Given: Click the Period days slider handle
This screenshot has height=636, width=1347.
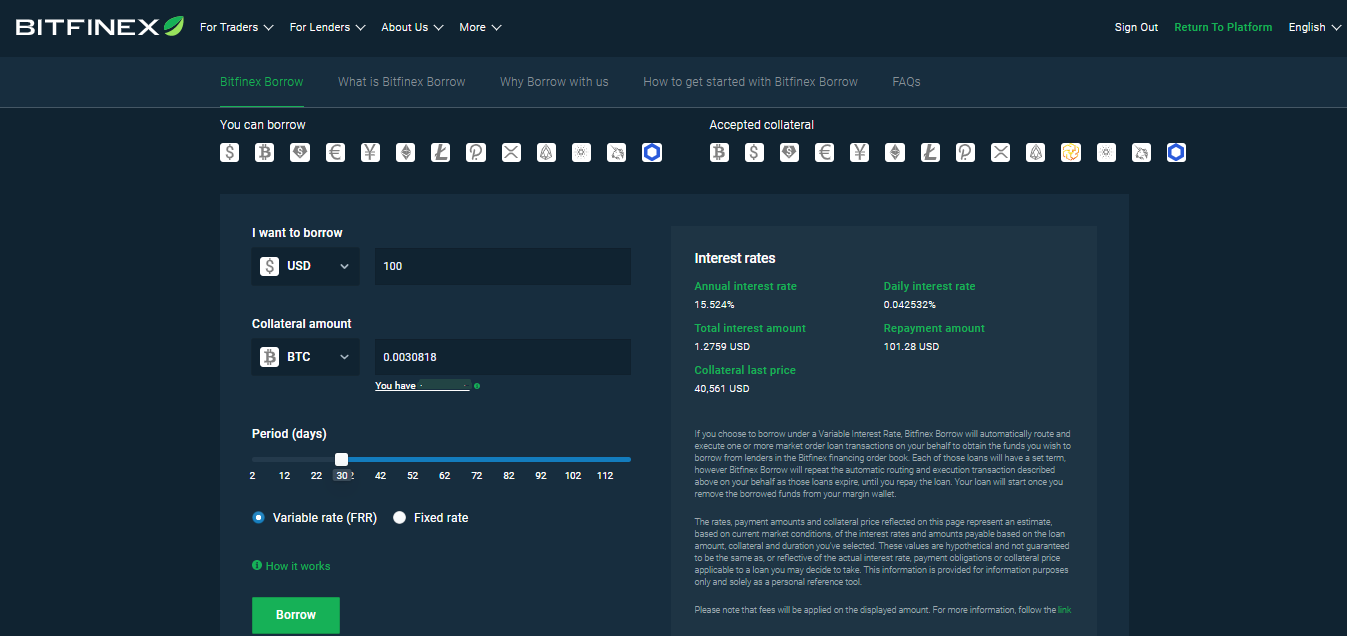Looking at the screenshot, I should click(x=342, y=459).
